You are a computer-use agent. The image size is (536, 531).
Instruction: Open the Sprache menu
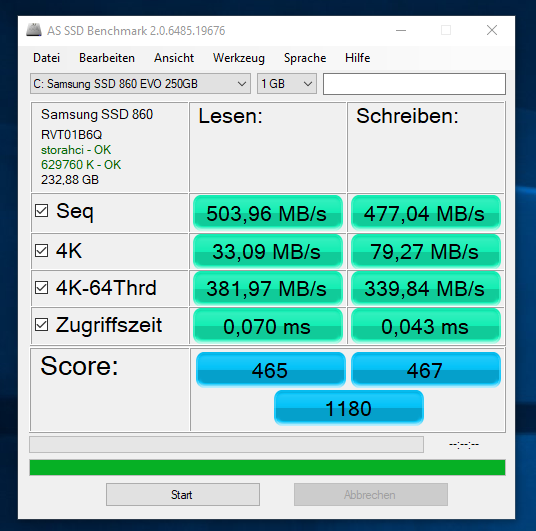click(305, 58)
